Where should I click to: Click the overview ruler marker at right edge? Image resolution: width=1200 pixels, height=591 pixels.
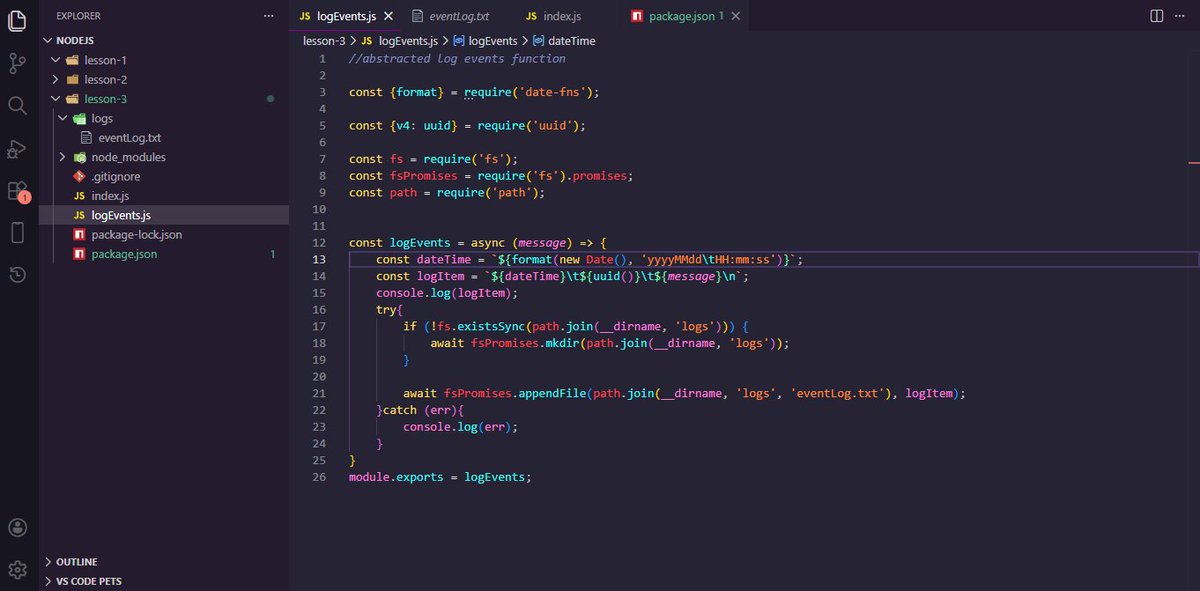pos(1194,161)
